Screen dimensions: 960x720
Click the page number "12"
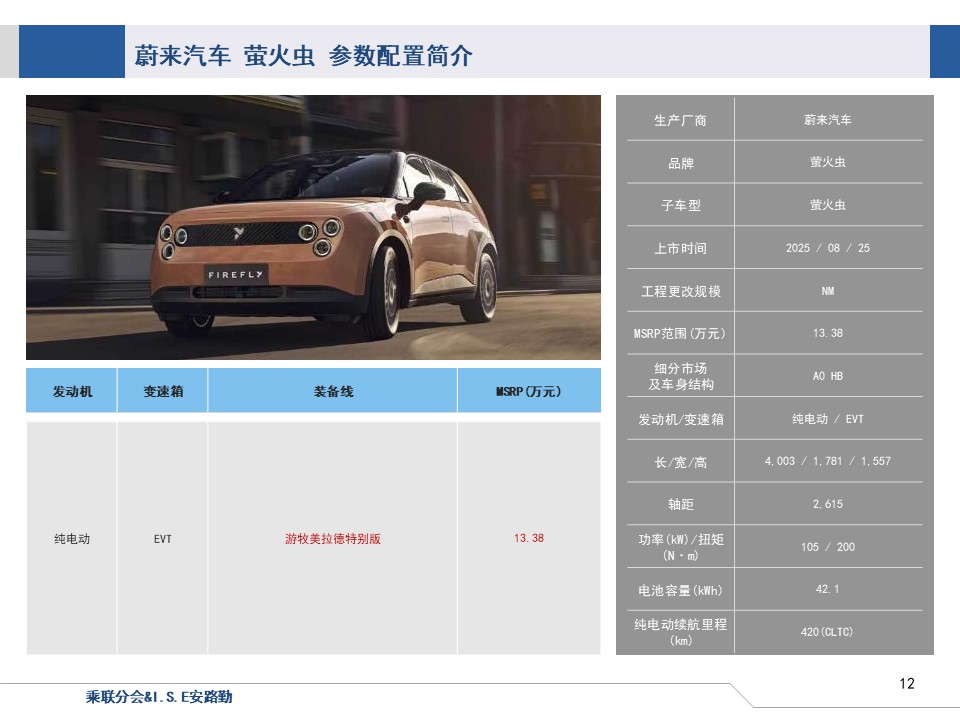pos(907,683)
